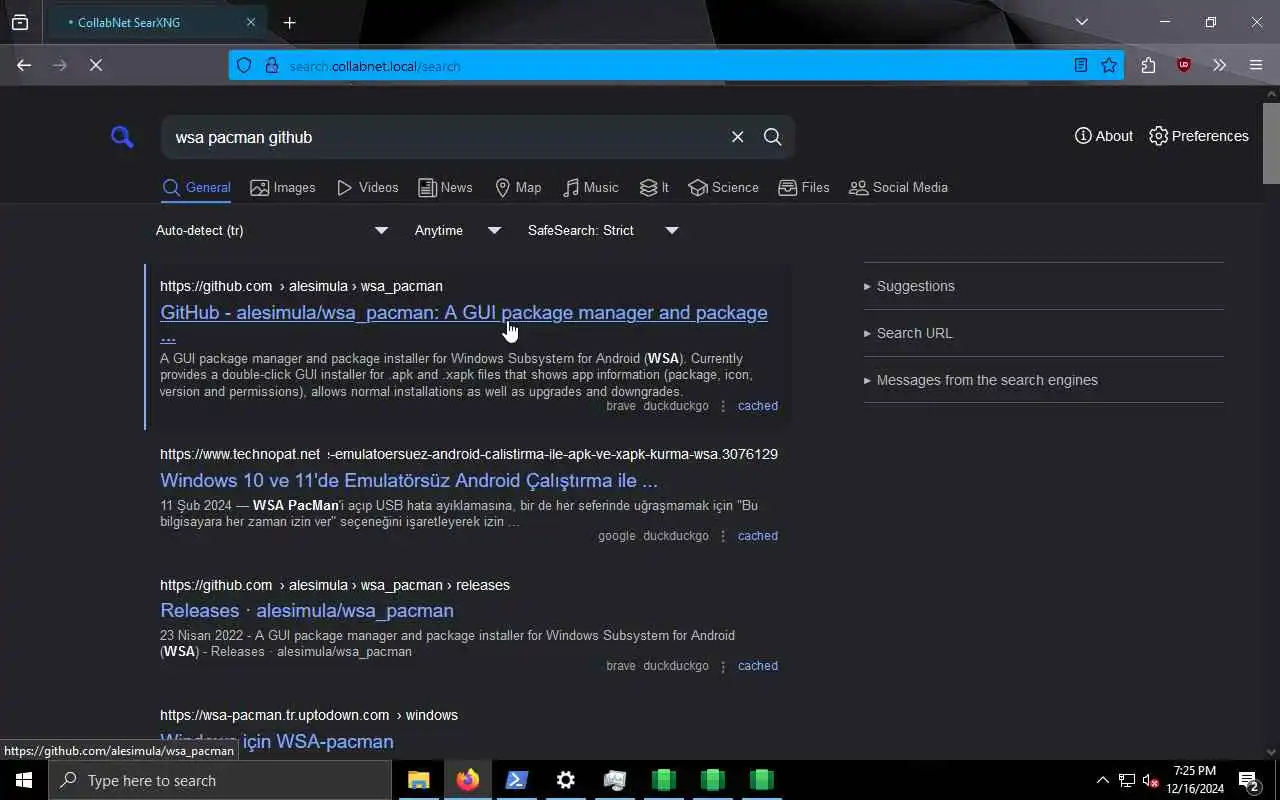Viewport: 1280px width, 800px height.
Task: Click the SearXNG magnifier logo
Action: coord(122,137)
